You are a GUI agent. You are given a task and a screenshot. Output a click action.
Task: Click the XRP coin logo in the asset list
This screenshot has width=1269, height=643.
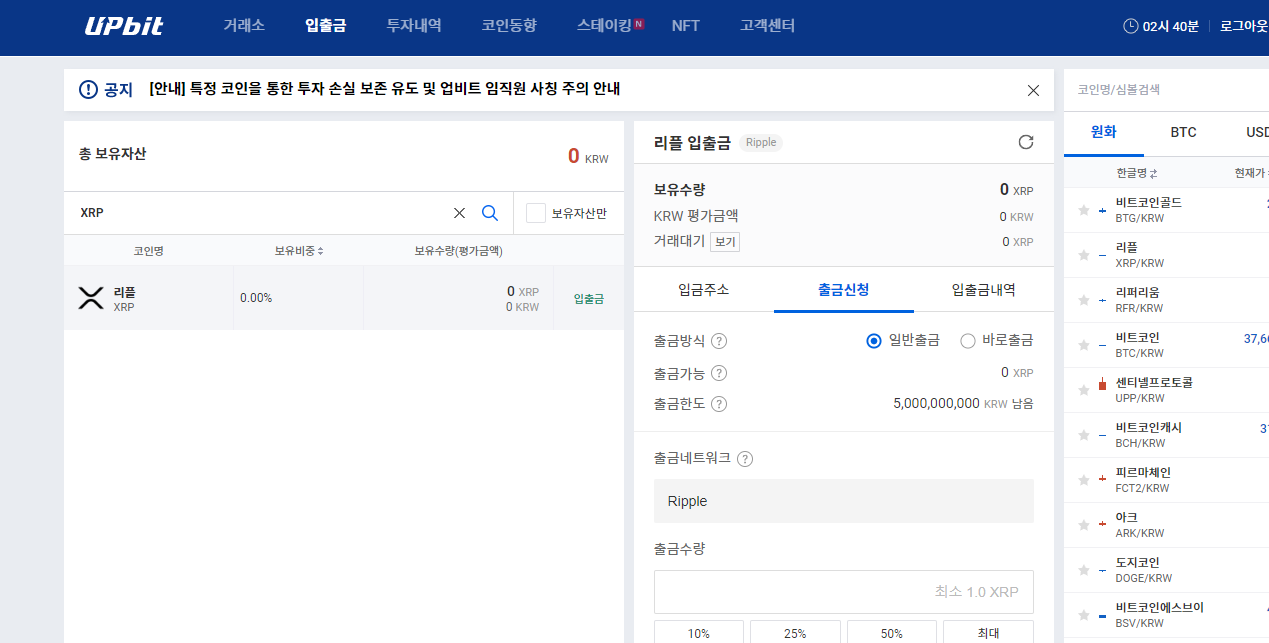click(91, 297)
